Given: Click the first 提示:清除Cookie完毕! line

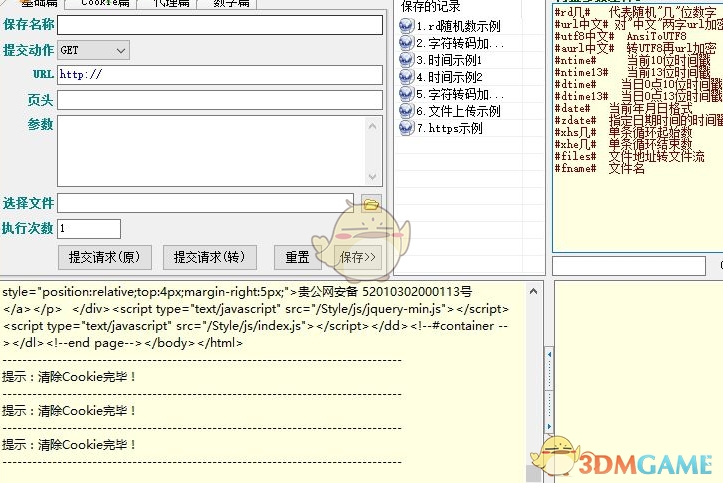Looking at the screenshot, I should [x=69, y=377].
